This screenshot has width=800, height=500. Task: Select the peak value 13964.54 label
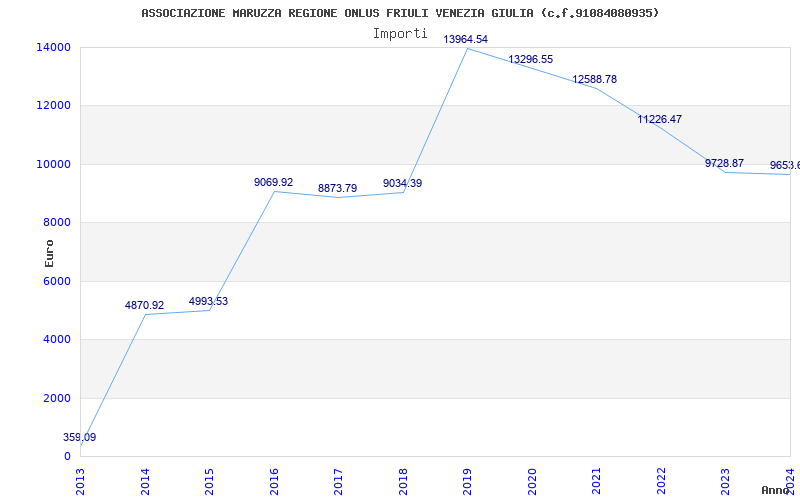point(465,39)
